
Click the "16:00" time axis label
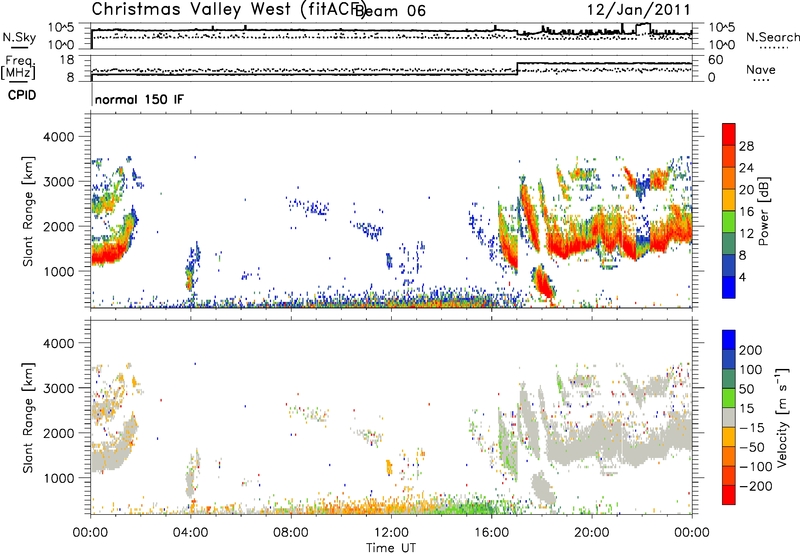[491, 533]
